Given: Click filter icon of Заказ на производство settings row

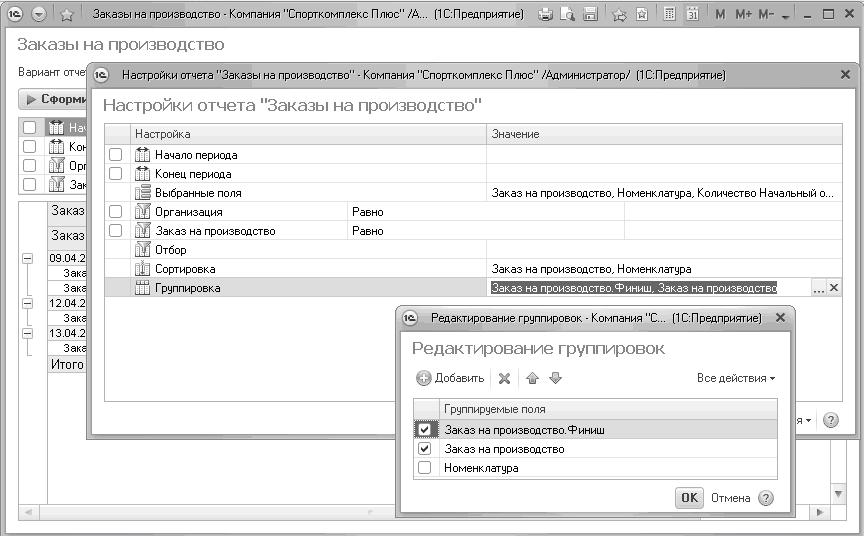Looking at the screenshot, I should (142, 230).
